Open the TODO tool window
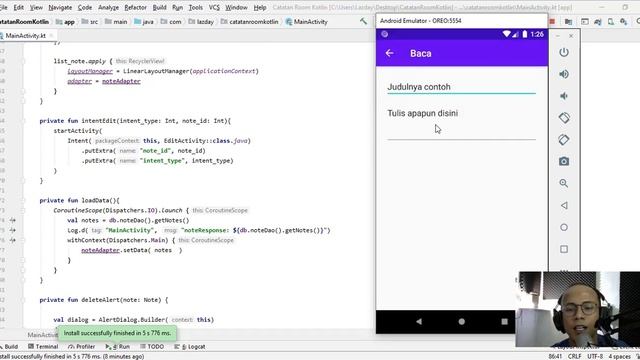Screen dimensions: 640x360 [x=152, y=347]
